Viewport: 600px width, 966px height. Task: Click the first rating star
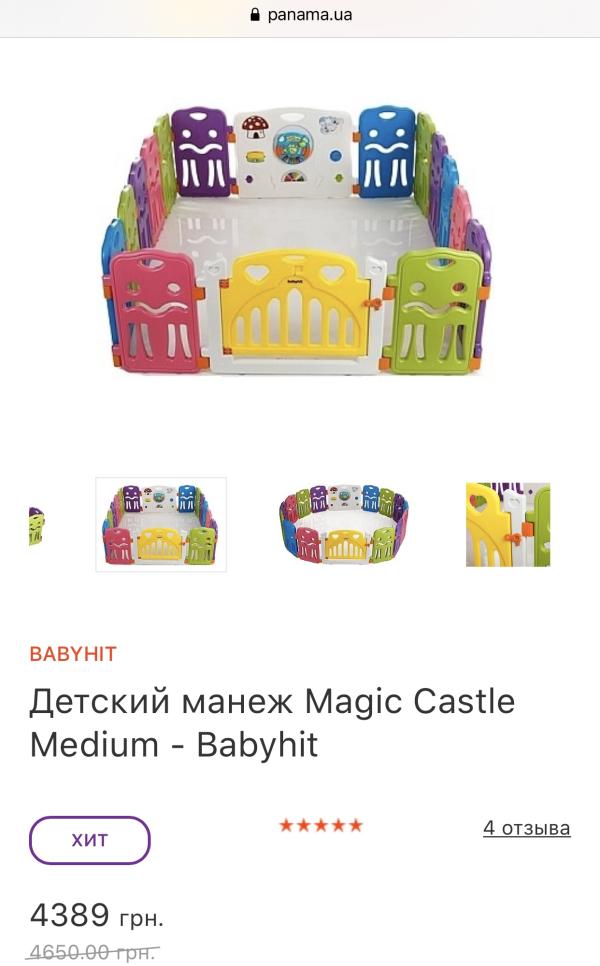pos(286,825)
